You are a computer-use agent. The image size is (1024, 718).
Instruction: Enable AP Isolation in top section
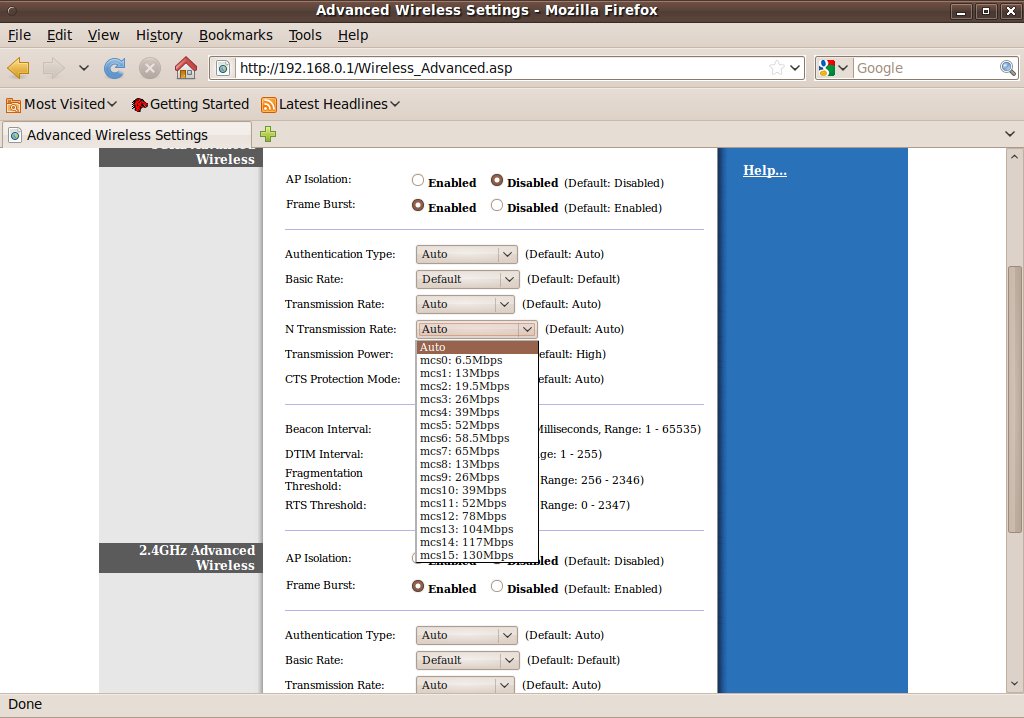point(418,181)
